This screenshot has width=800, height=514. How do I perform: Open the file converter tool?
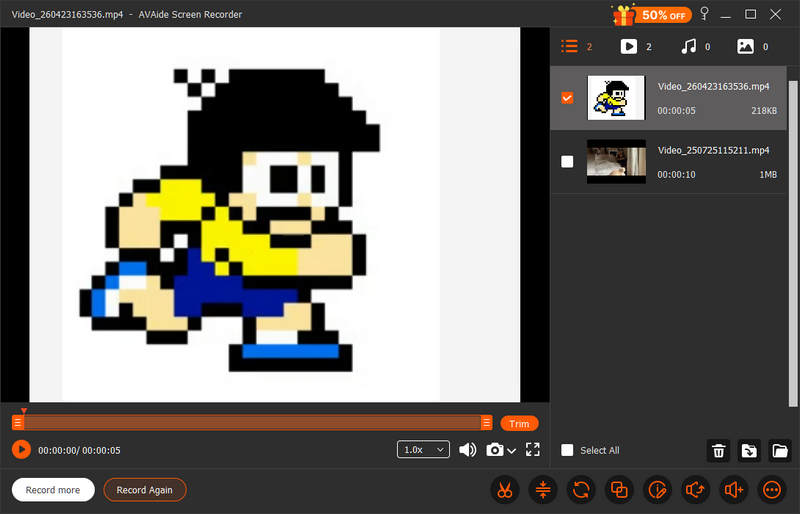click(x=581, y=490)
